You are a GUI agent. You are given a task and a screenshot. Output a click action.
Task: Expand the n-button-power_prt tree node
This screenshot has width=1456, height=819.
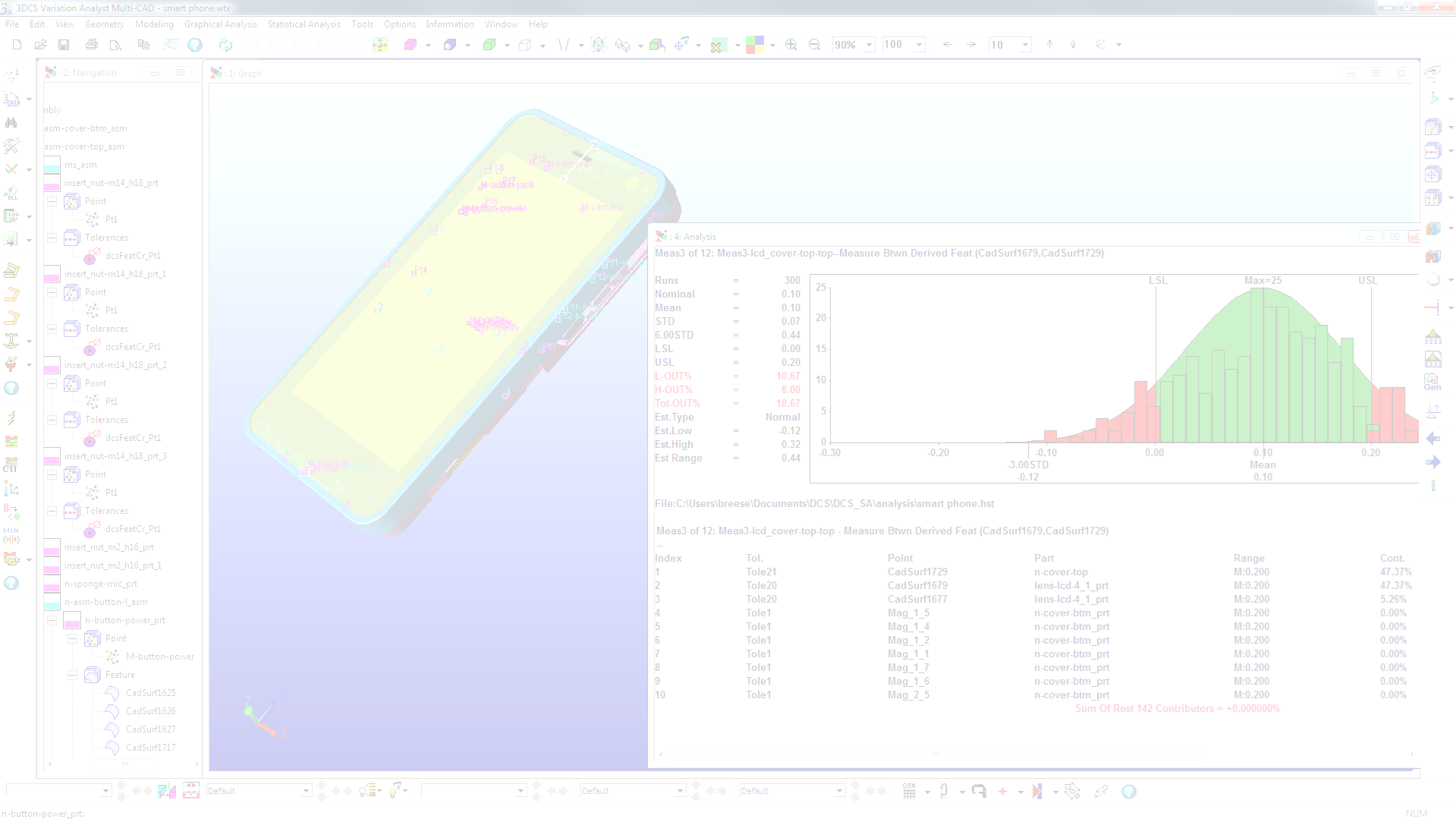tap(52, 620)
